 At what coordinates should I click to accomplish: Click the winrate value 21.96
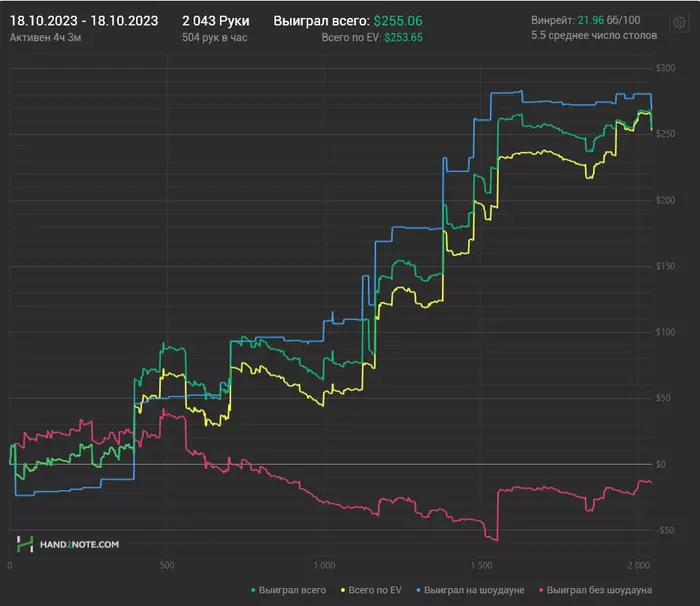[591, 20]
